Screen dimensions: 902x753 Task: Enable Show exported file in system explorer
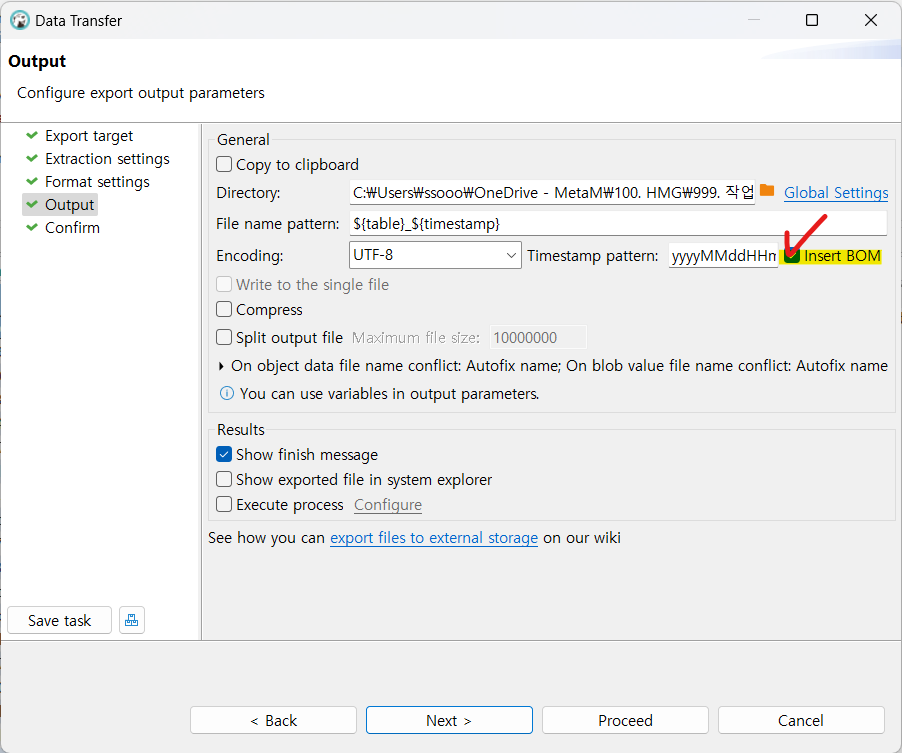224,479
